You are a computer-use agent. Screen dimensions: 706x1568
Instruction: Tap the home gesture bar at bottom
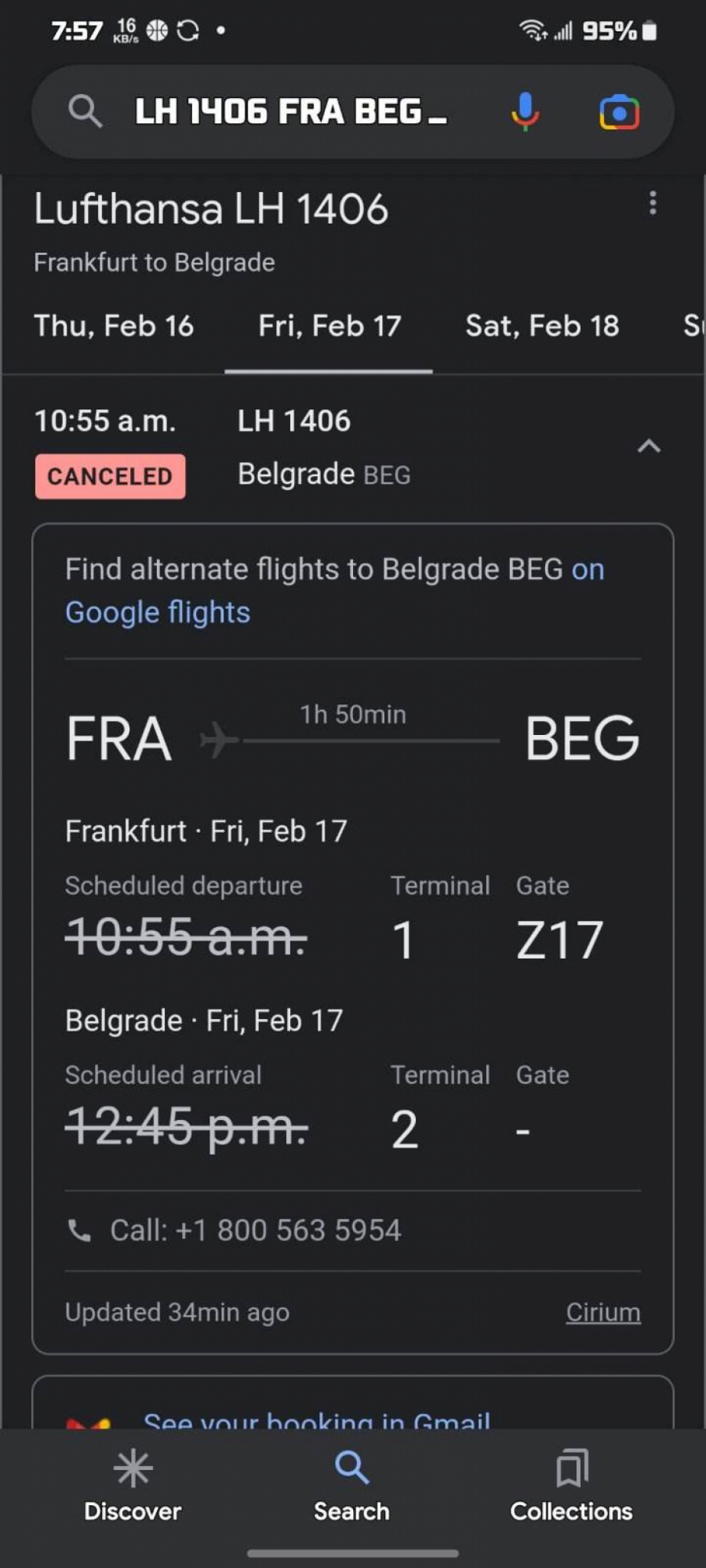pyautogui.click(x=352, y=1553)
